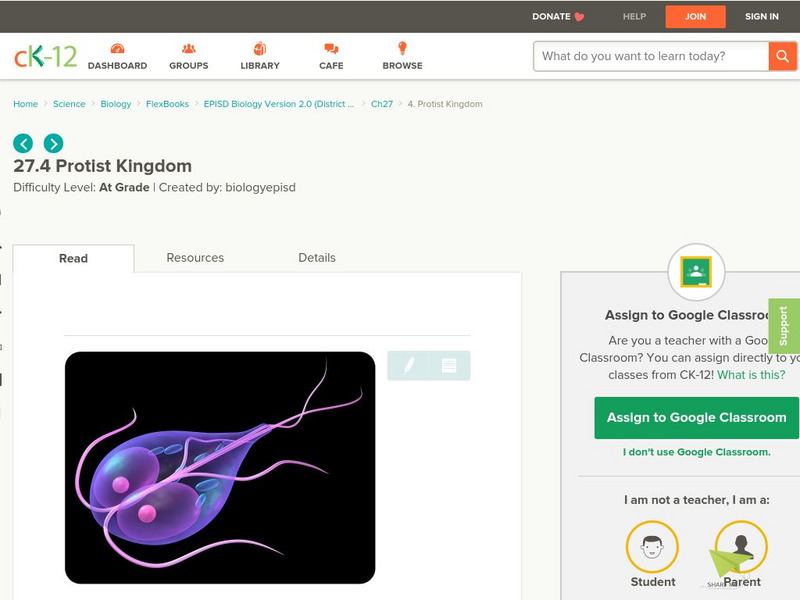Open the notes tool on the image
The height and width of the screenshot is (600, 800).
click(x=448, y=366)
